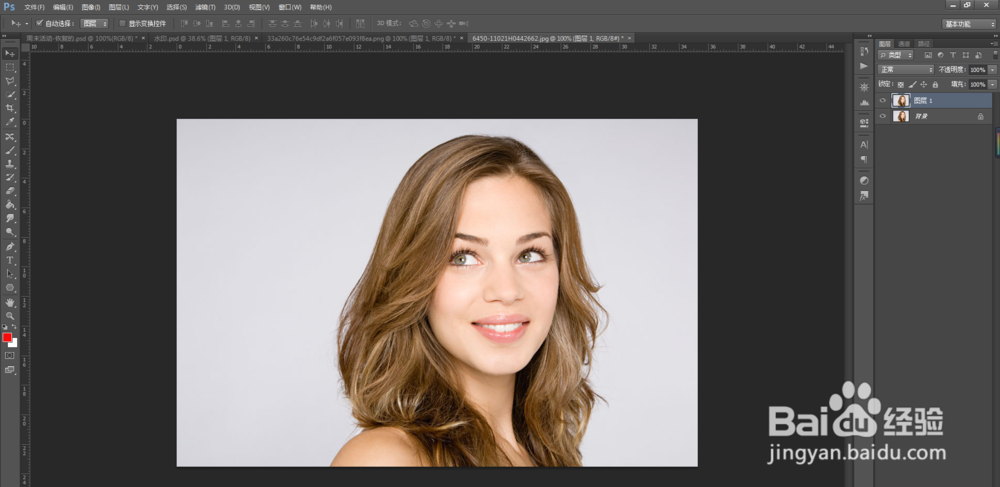Toggle adjustment layer filter icon
This screenshot has height=487, width=1000.
click(941, 55)
